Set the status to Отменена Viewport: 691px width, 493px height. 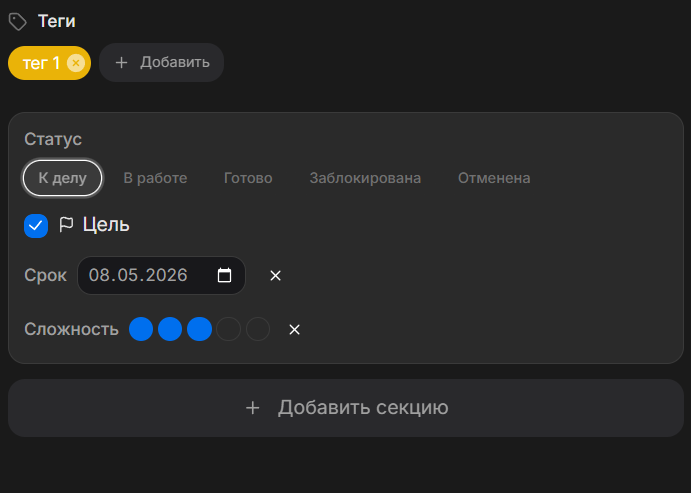coord(494,178)
